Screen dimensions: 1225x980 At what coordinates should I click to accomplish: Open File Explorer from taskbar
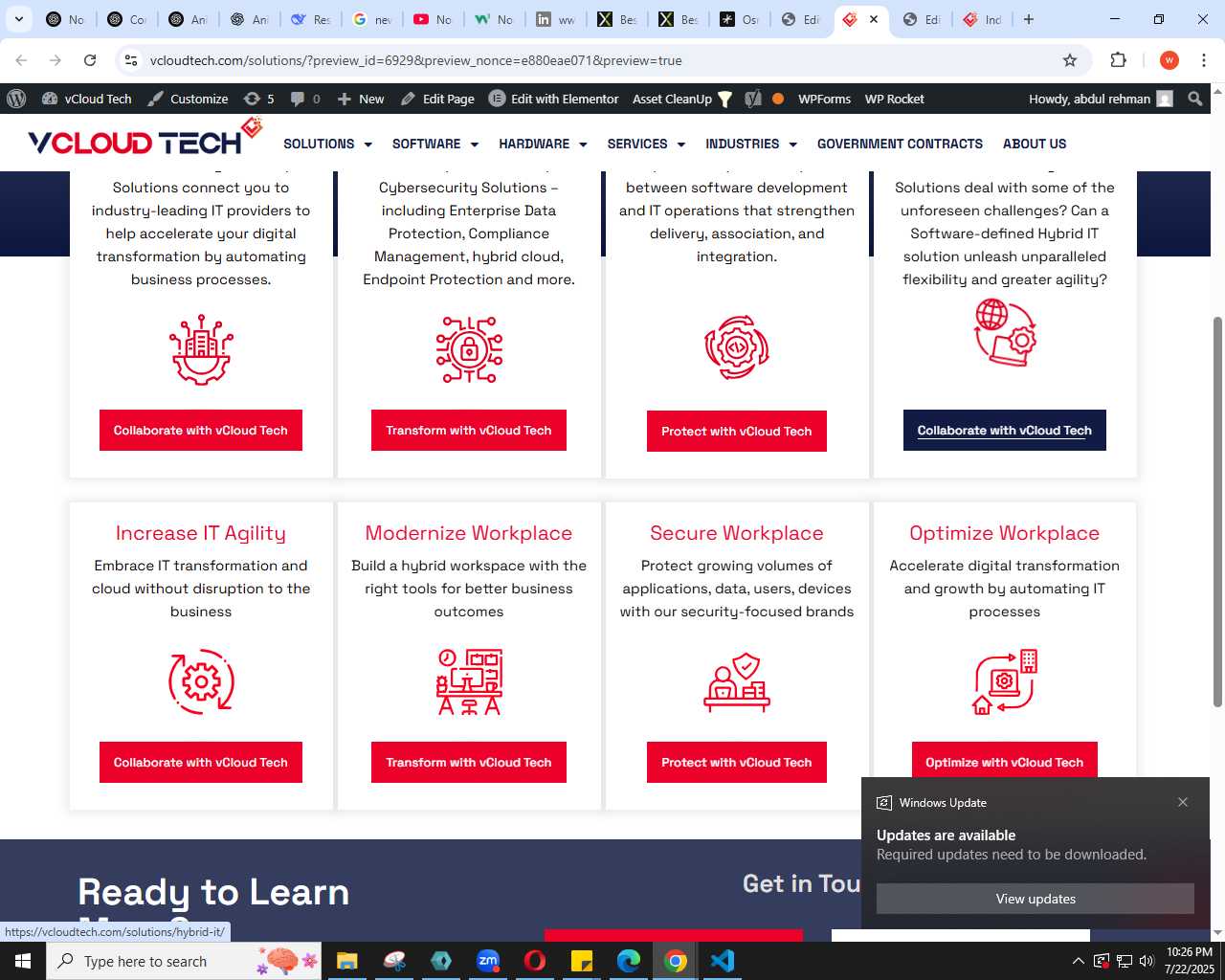point(346,961)
